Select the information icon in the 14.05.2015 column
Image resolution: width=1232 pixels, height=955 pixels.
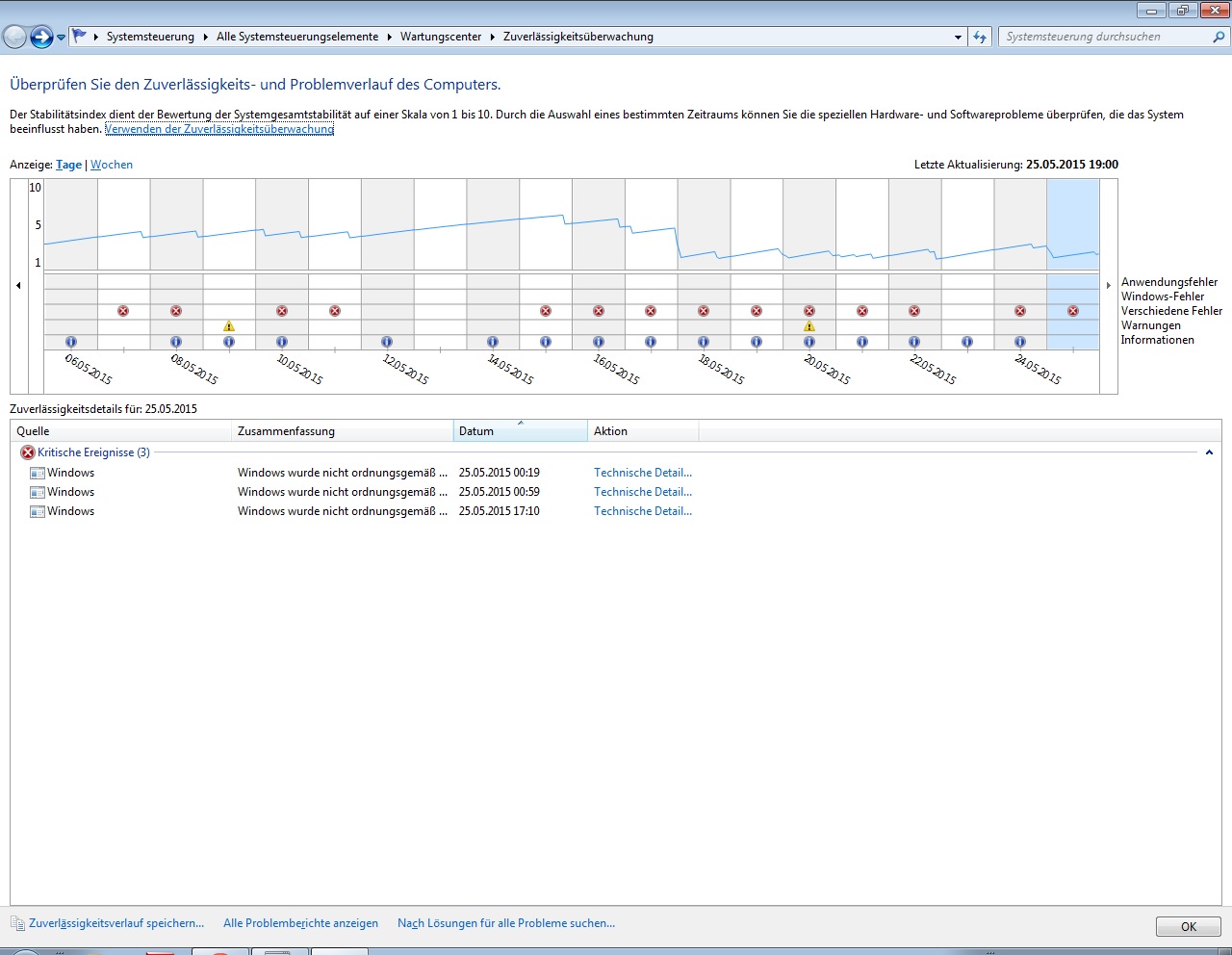pyautogui.click(x=493, y=342)
